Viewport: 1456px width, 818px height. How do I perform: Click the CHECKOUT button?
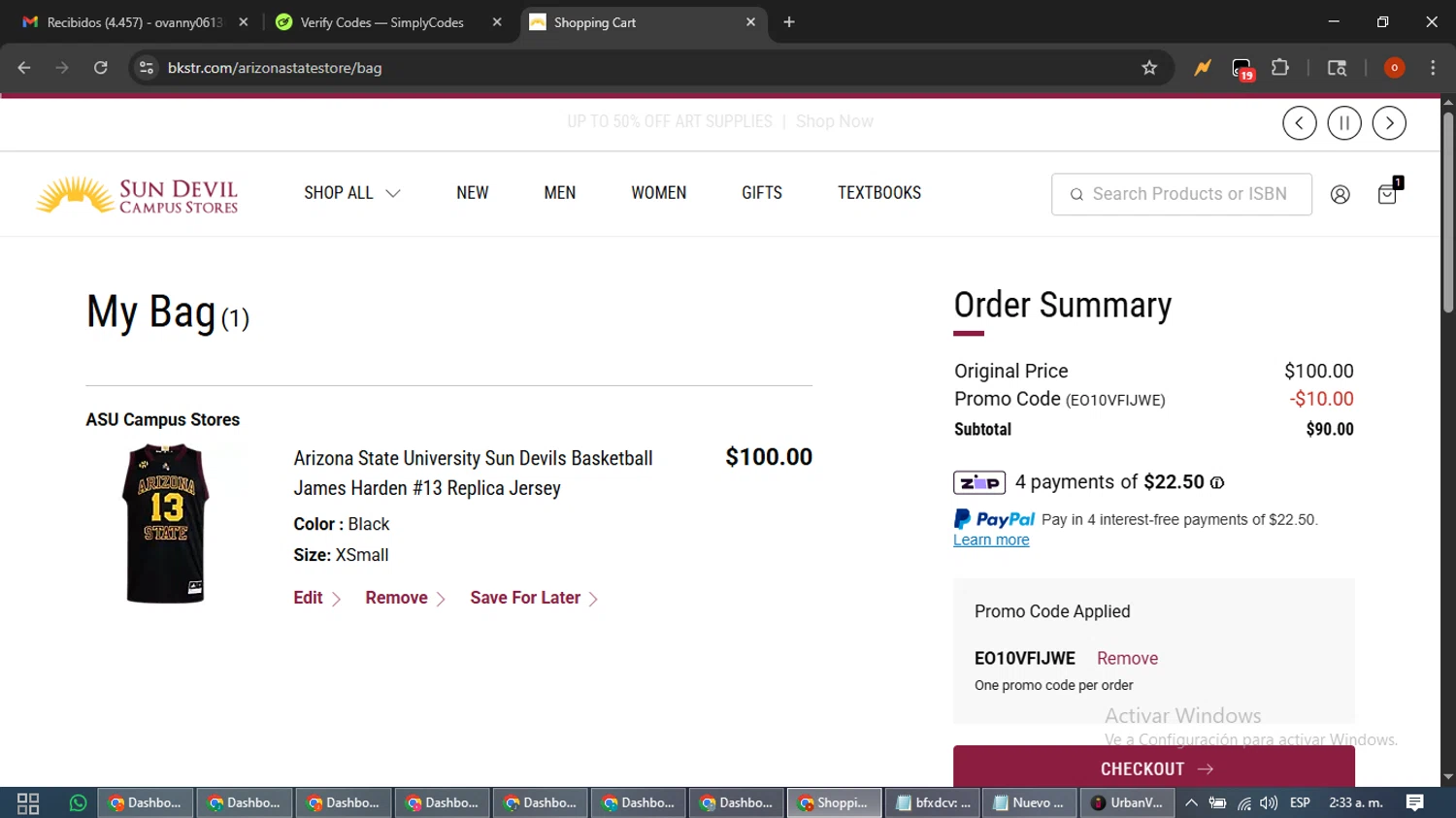tap(1154, 767)
